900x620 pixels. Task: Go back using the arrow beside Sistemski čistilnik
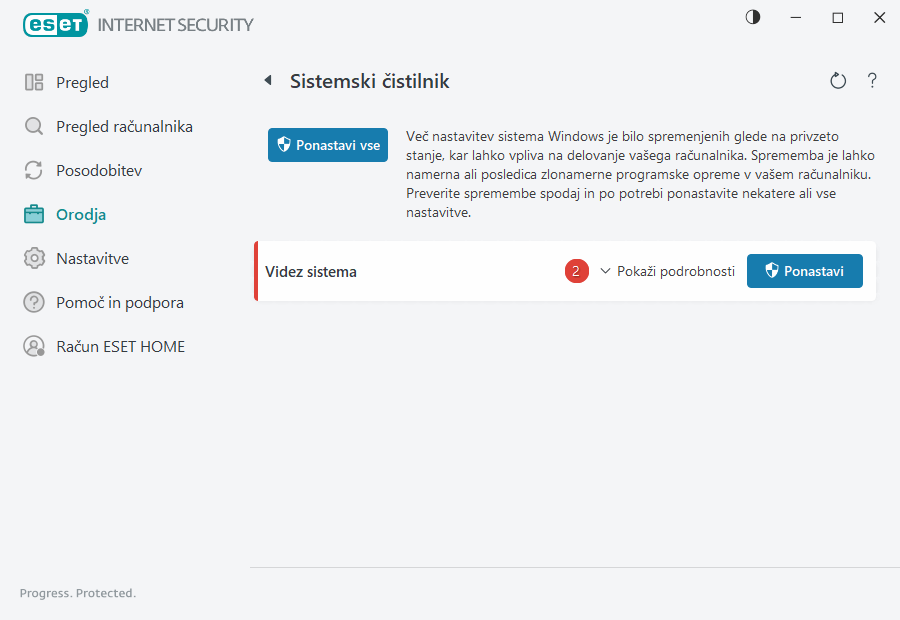[268, 81]
